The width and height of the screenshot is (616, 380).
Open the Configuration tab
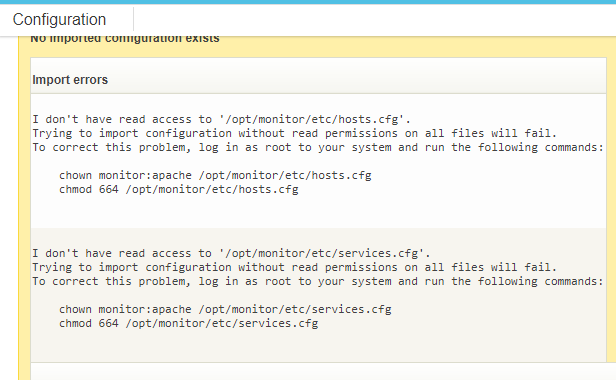(59, 19)
